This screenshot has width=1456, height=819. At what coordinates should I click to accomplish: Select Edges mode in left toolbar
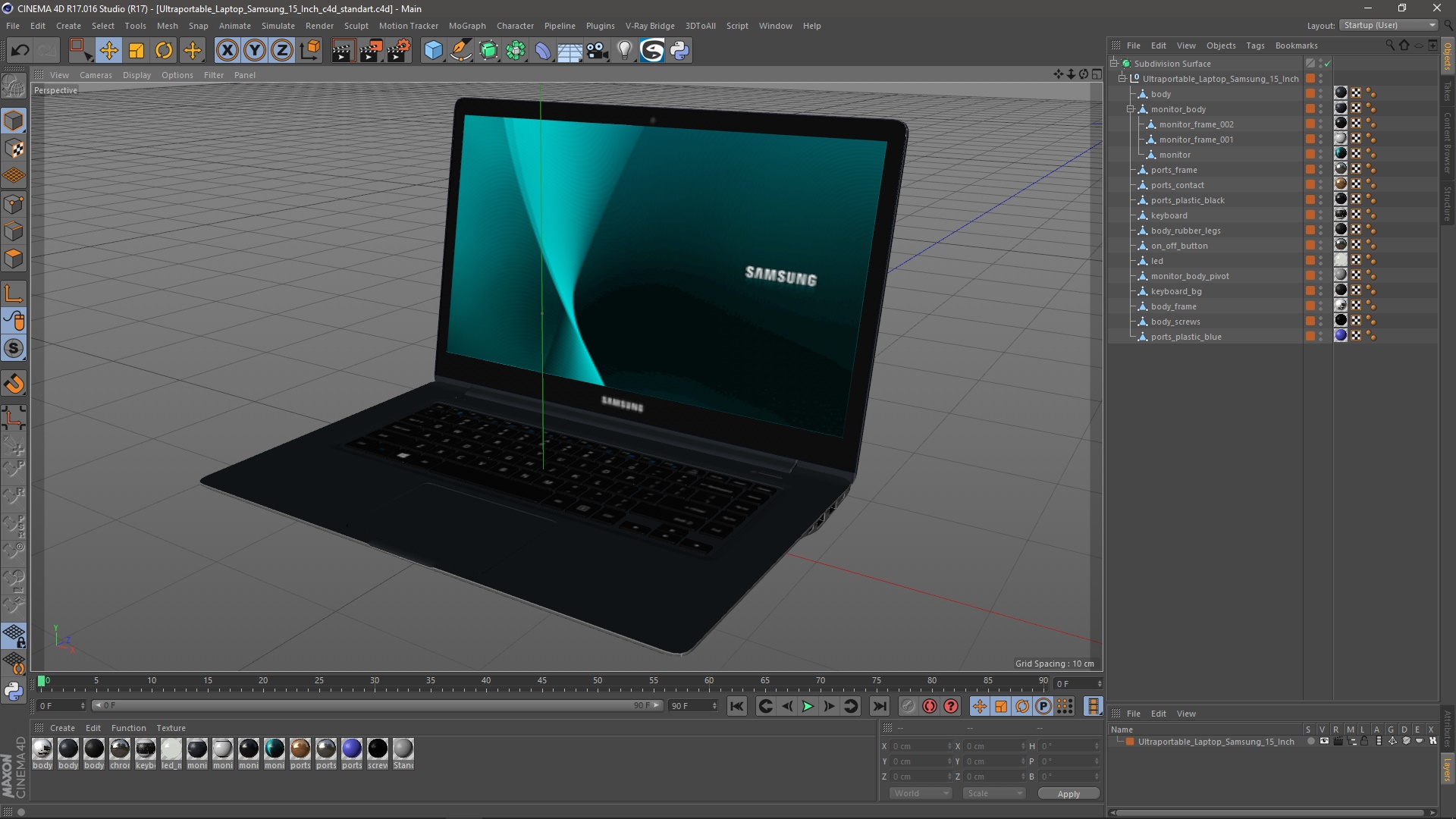point(14,231)
